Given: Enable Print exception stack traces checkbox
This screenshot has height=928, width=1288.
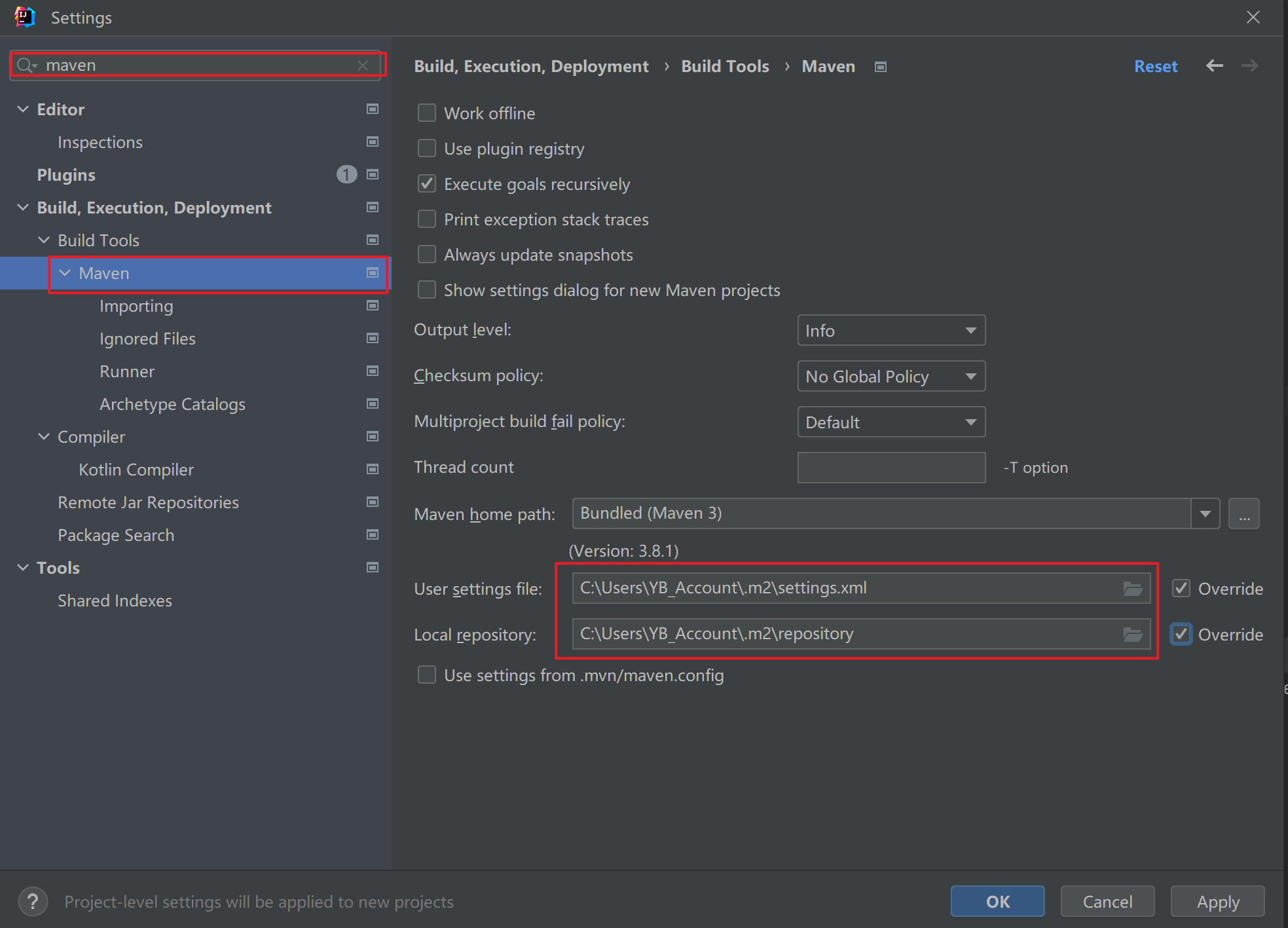Looking at the screenshot, I should tap(427, 219).
